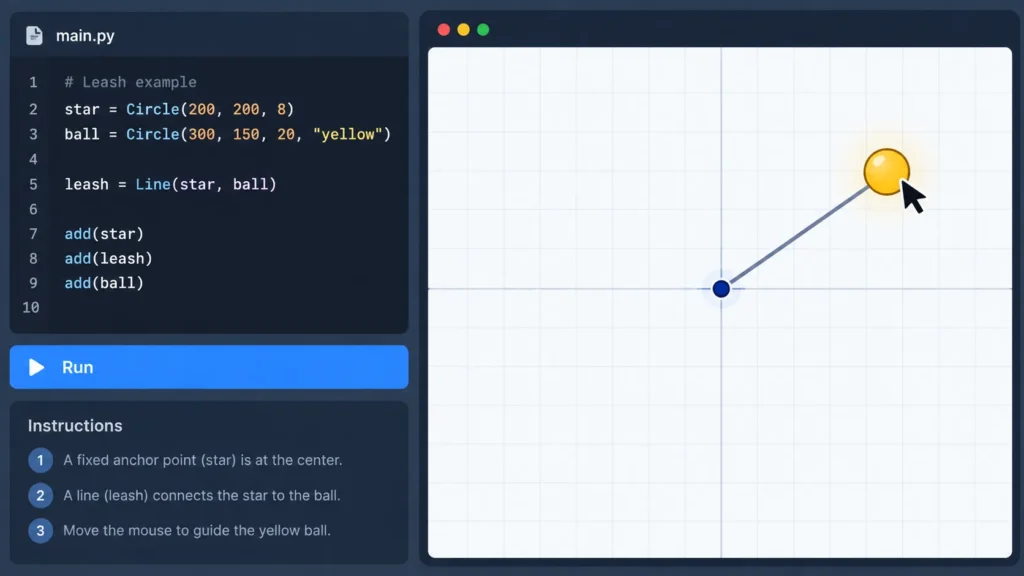Select the main.py file tab
This screenshot has width=1024, height=576.
click(x=85, y=36)
